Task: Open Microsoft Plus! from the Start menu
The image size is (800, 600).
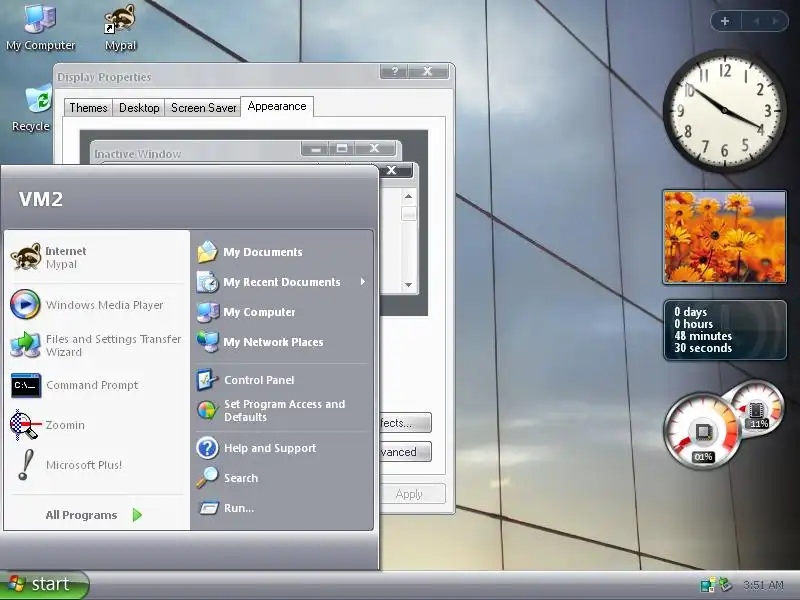Action: pyautogui.click(x=97, y=465)
